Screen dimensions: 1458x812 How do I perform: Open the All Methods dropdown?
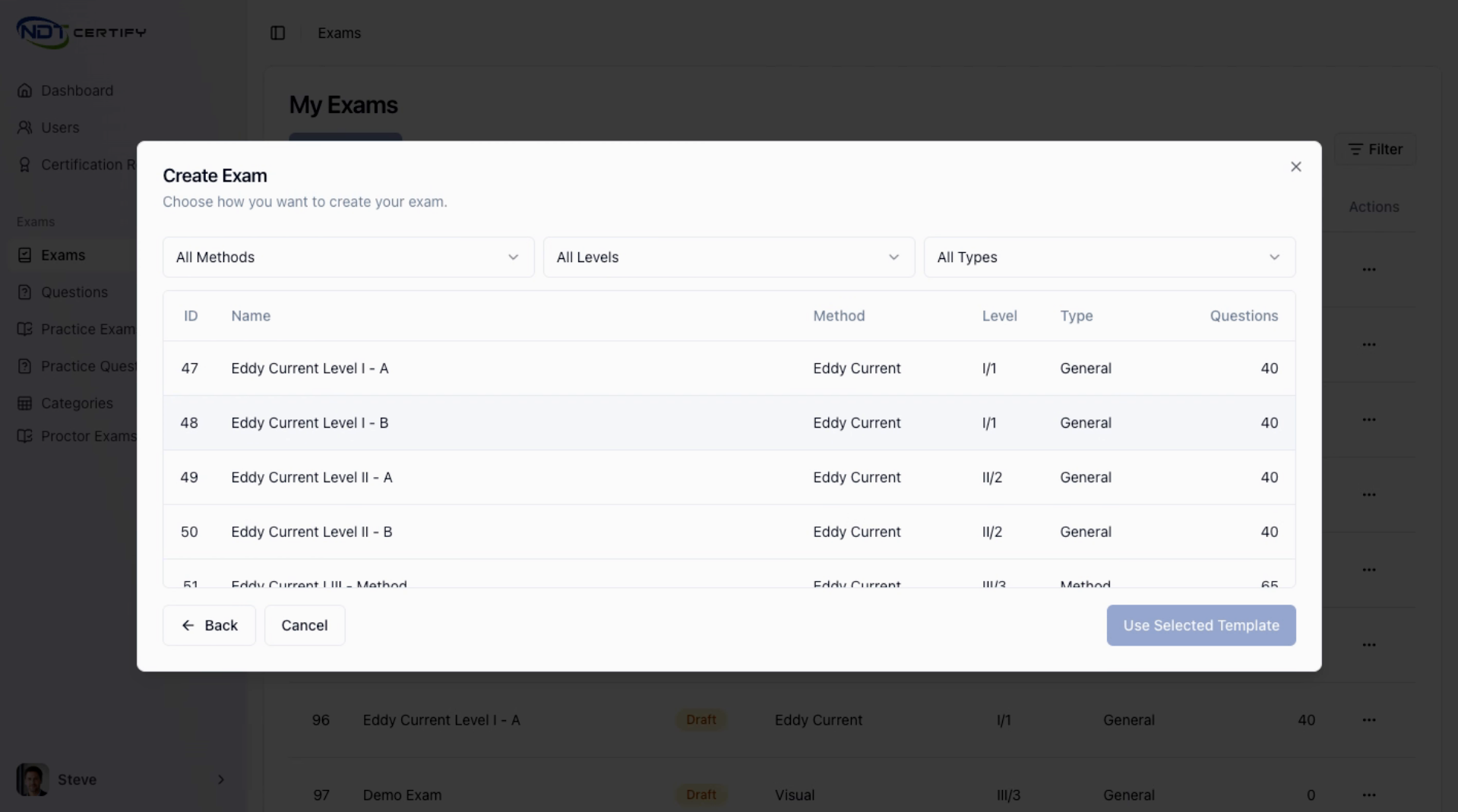[x=348, y=257]
